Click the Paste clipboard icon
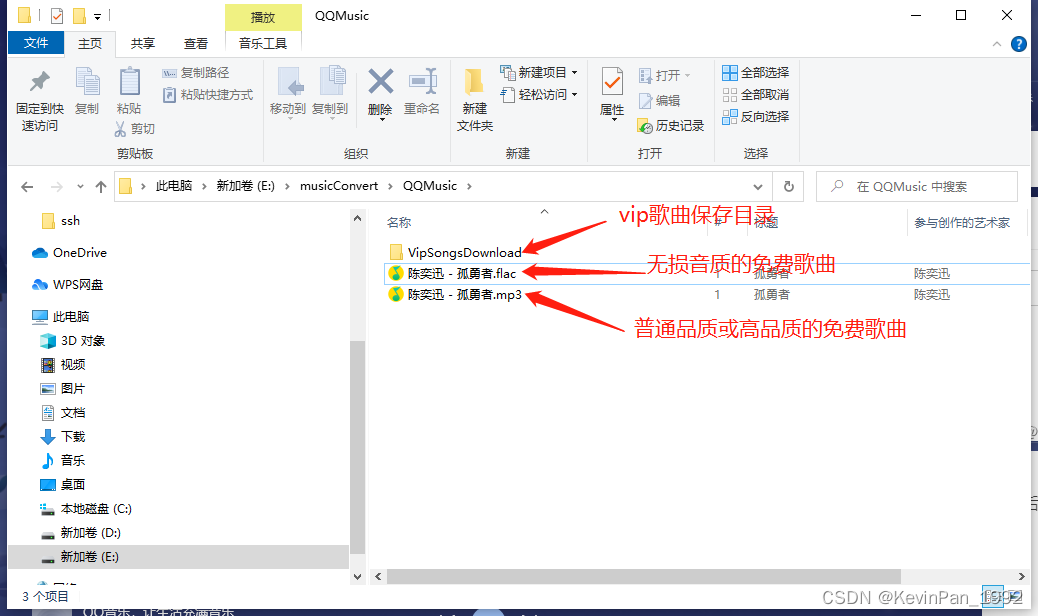1038x616 pixels. click(129, 91)
